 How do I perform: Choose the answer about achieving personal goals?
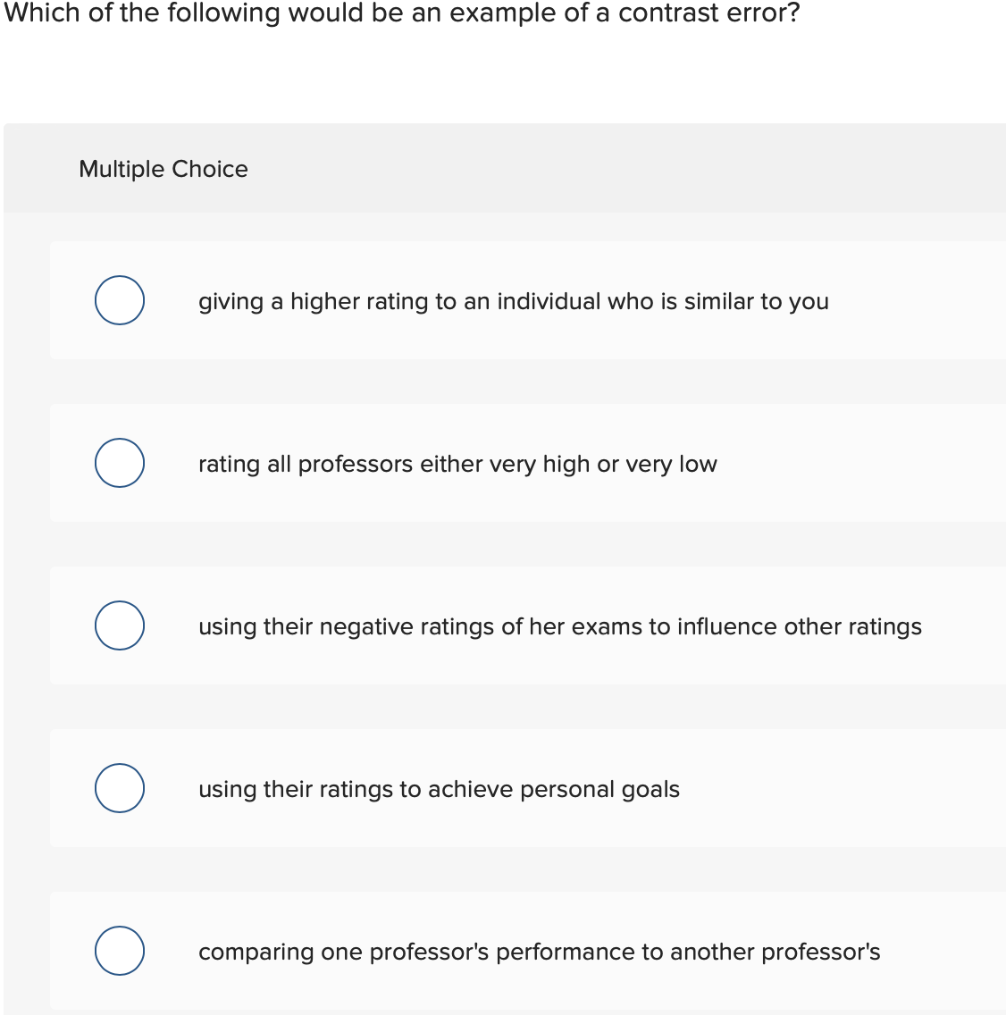pyautogui.click(x=438, y=789)
